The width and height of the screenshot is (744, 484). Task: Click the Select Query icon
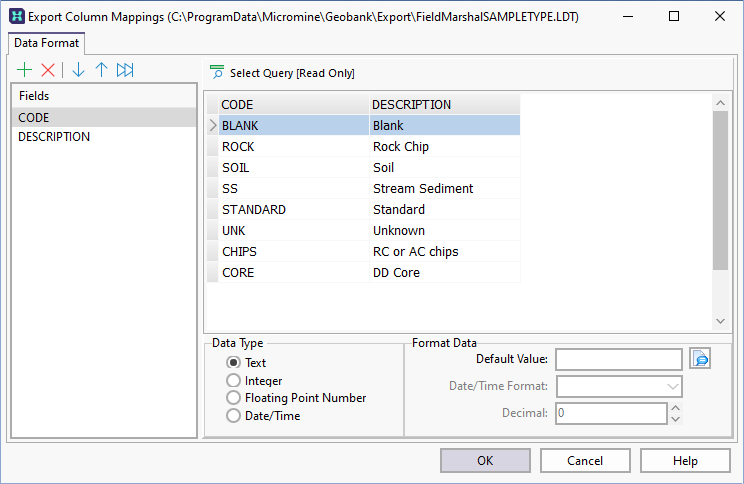[x=217, y=73]
